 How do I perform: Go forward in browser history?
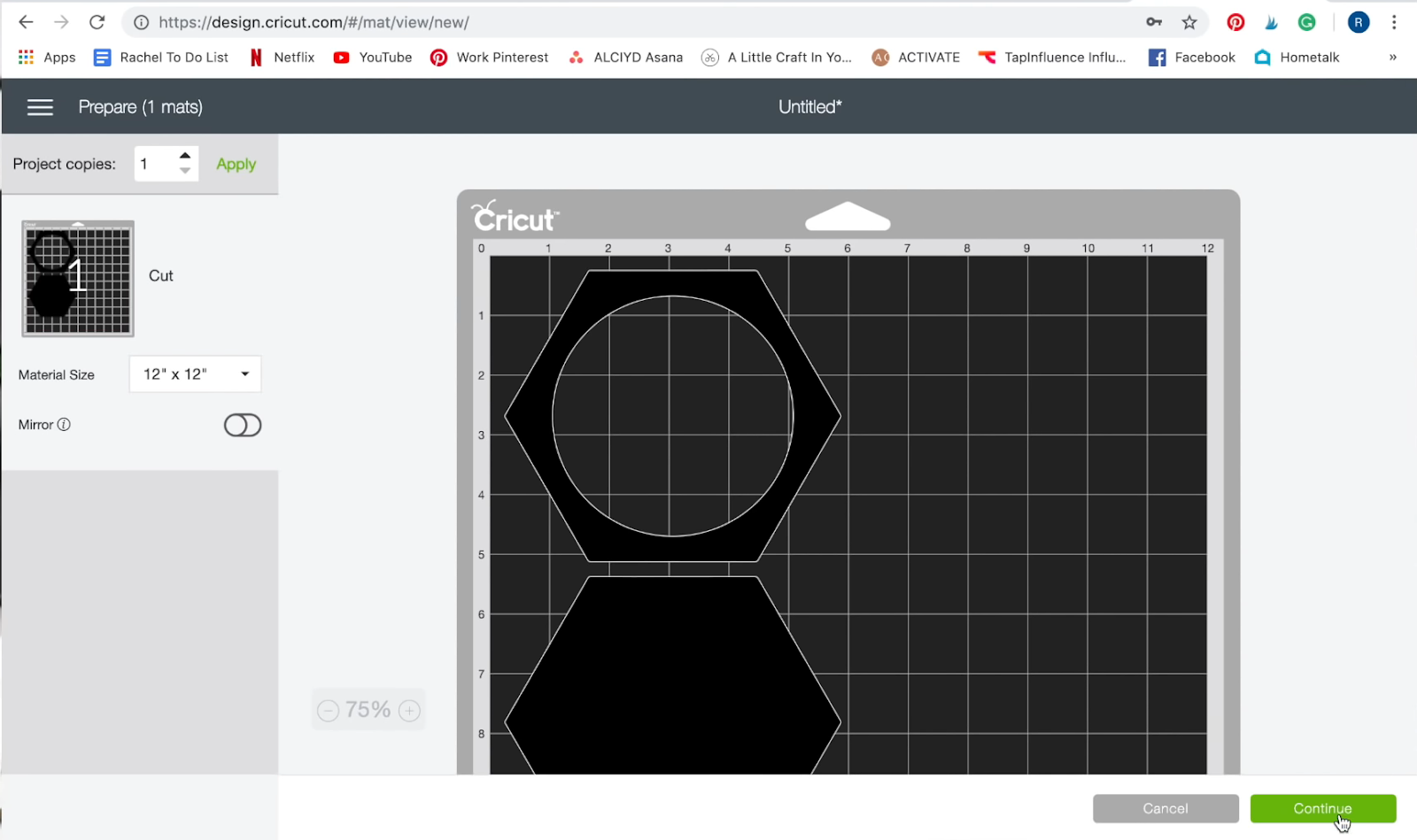pos(61,22)
